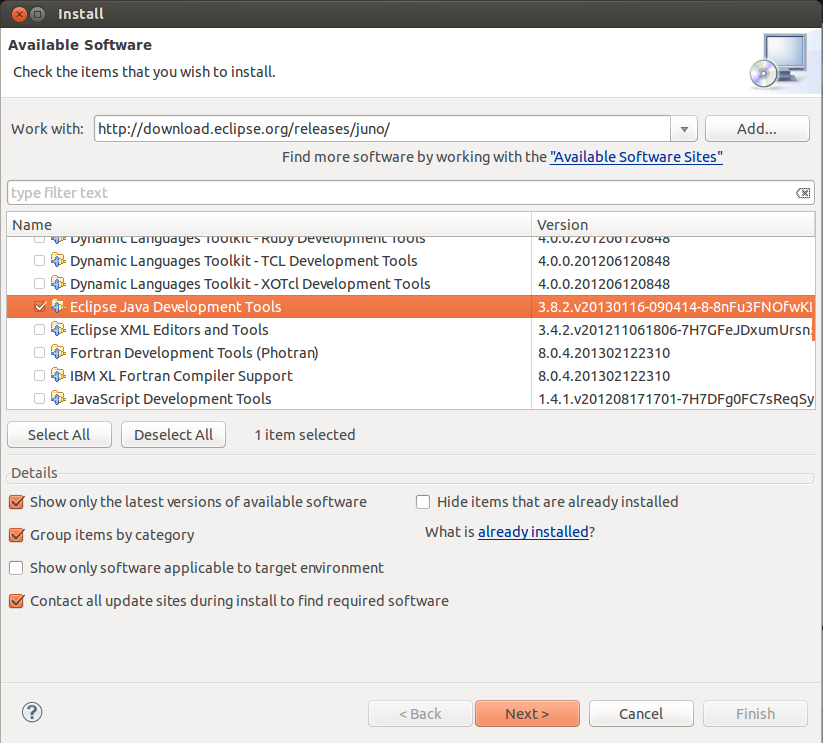Screen dimensions: 823x743
Task: Select the Eclipse XML Editors and Tools row
Action: point(411,330)
